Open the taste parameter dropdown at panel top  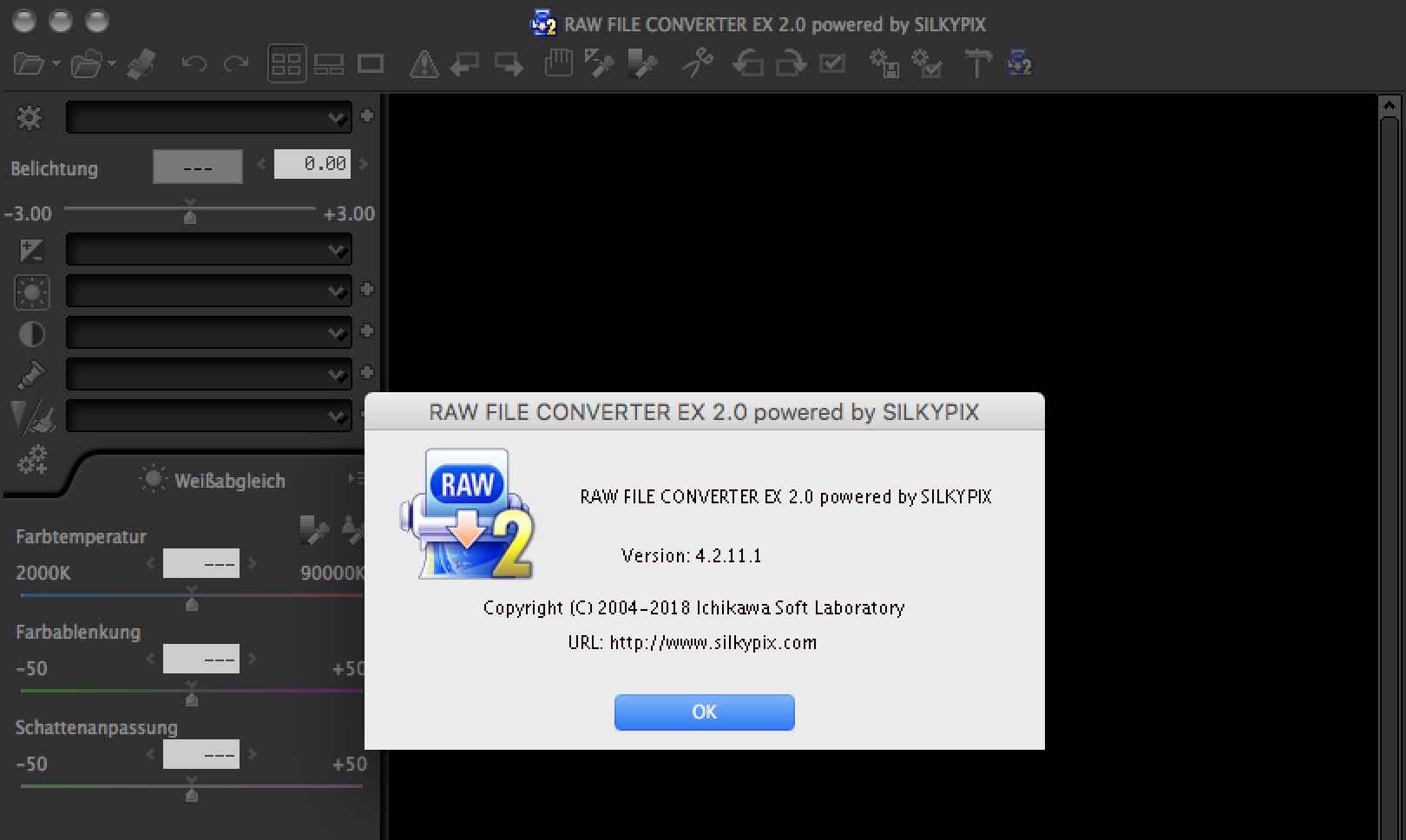coord(209,118)
